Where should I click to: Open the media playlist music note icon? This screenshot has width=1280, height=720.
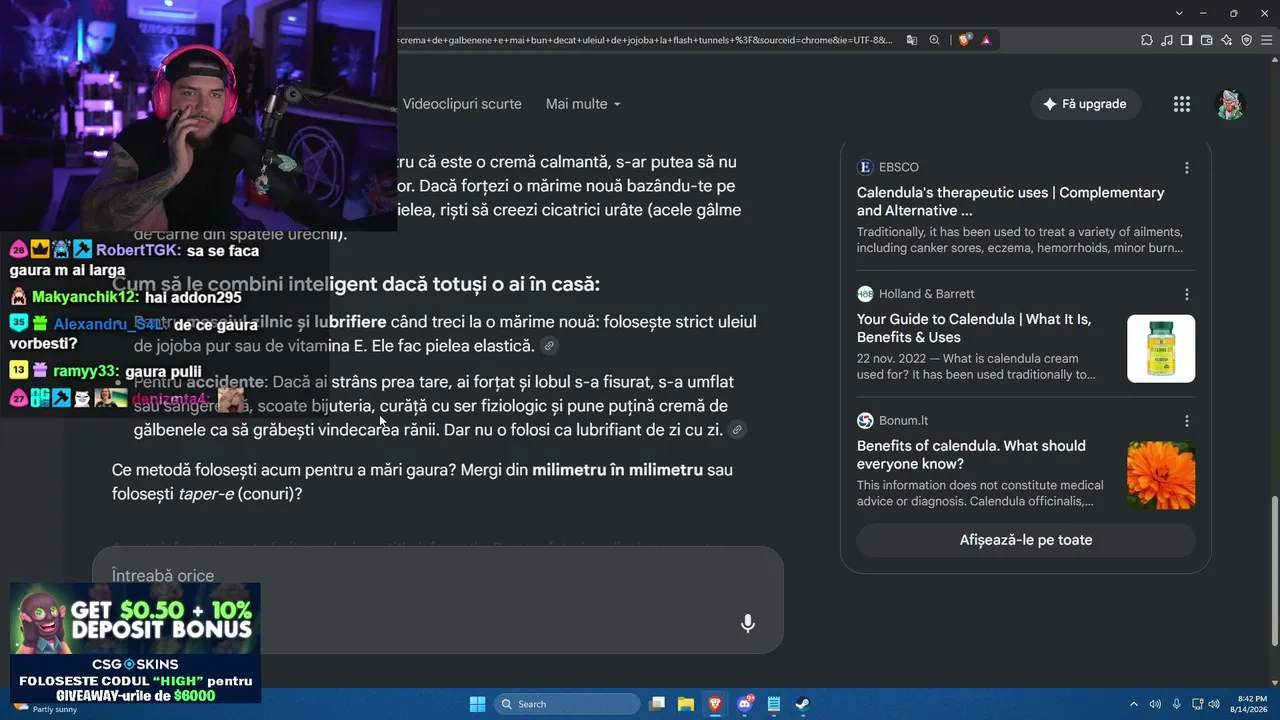pyautogui.click(x=1167, y=40)
